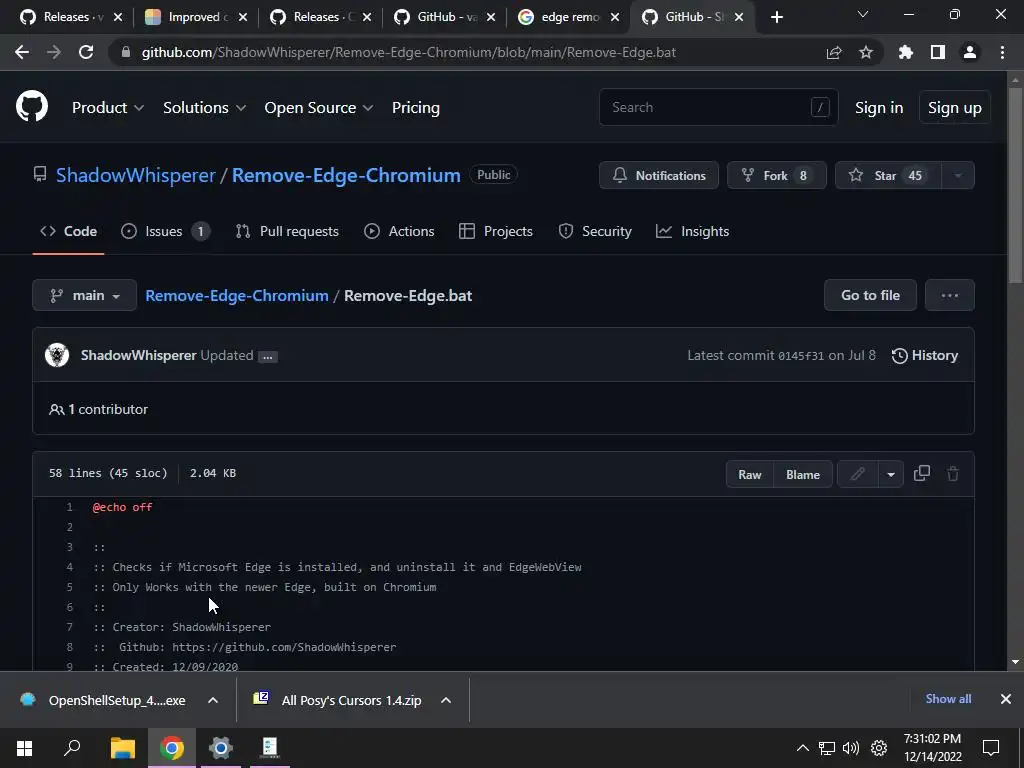Go back with browser back arrow
1024x768 pixels.
[22, 52]
